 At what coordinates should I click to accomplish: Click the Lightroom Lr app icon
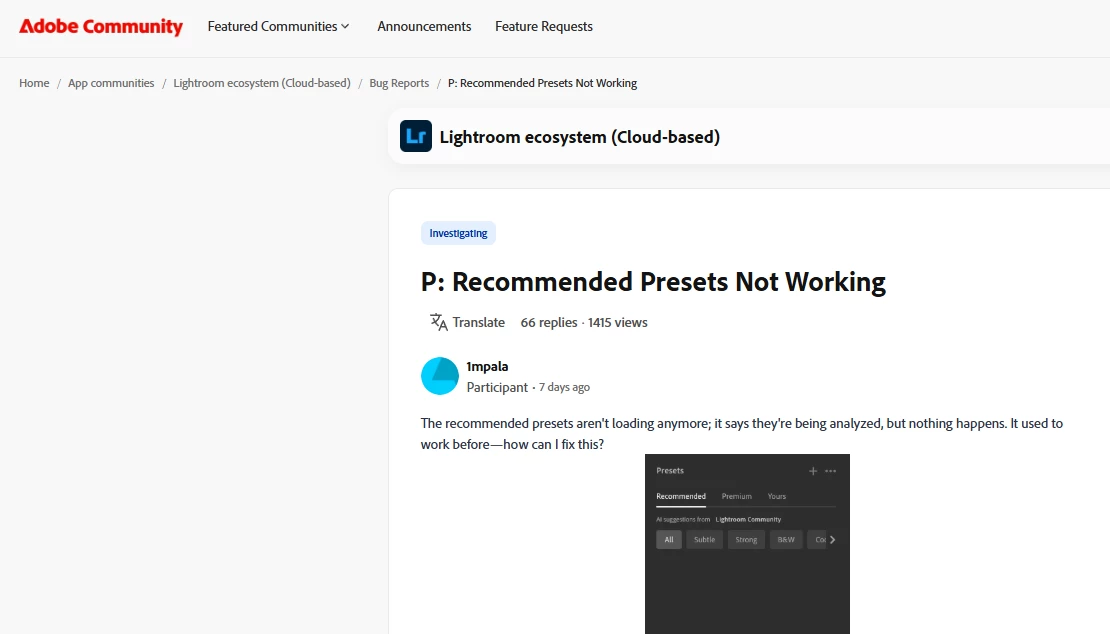click(416, 136)
